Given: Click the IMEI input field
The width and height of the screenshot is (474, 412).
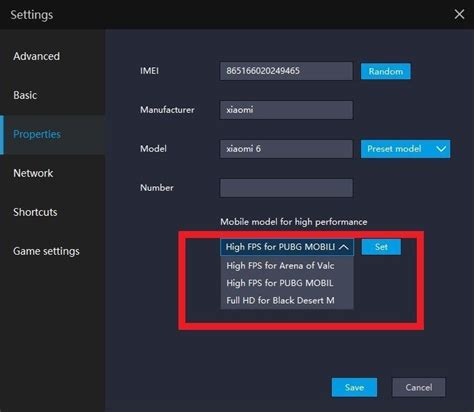Looking at the screenshot, I should pyautogui.click(x=286, y=71).
